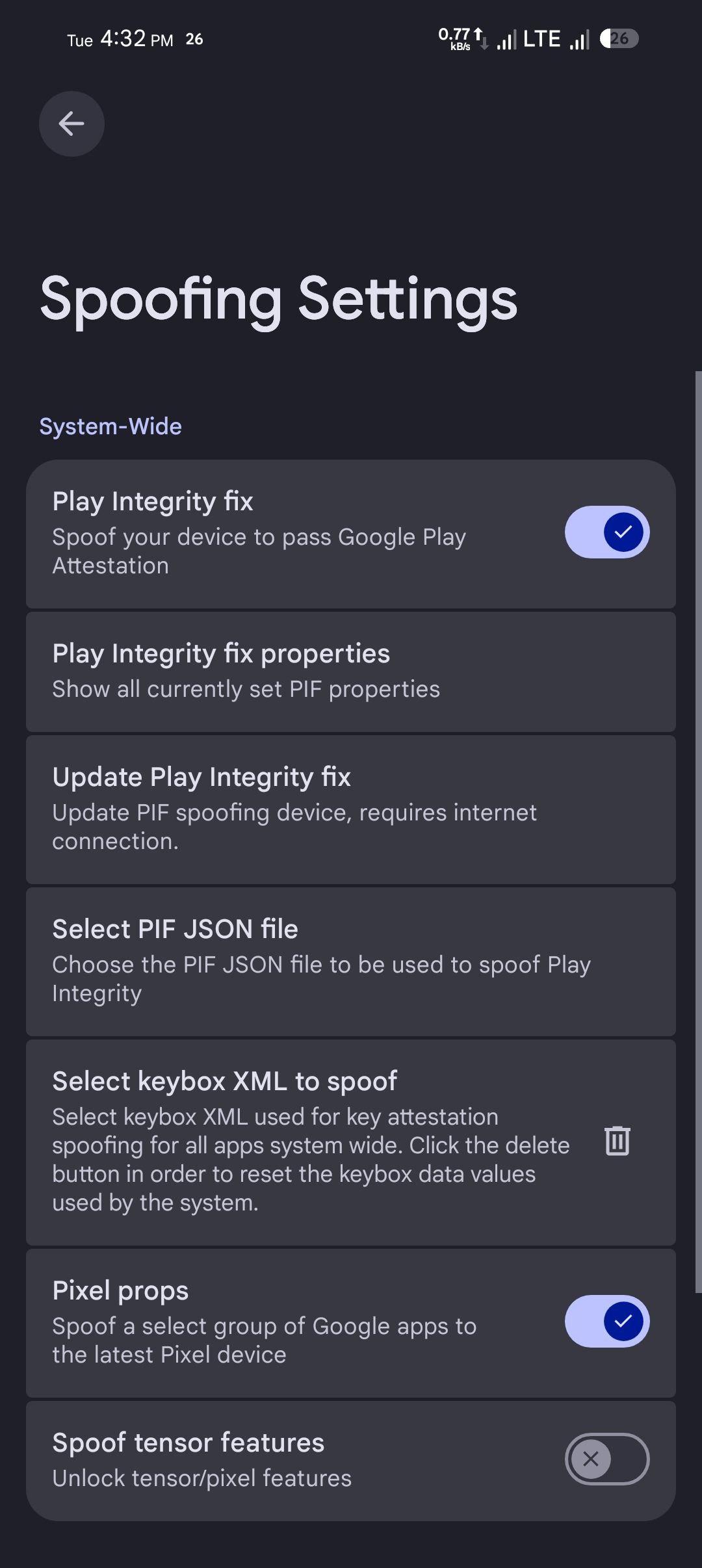
Task: Tap the battery indicator in status bar
Action: tap(619, 39)
